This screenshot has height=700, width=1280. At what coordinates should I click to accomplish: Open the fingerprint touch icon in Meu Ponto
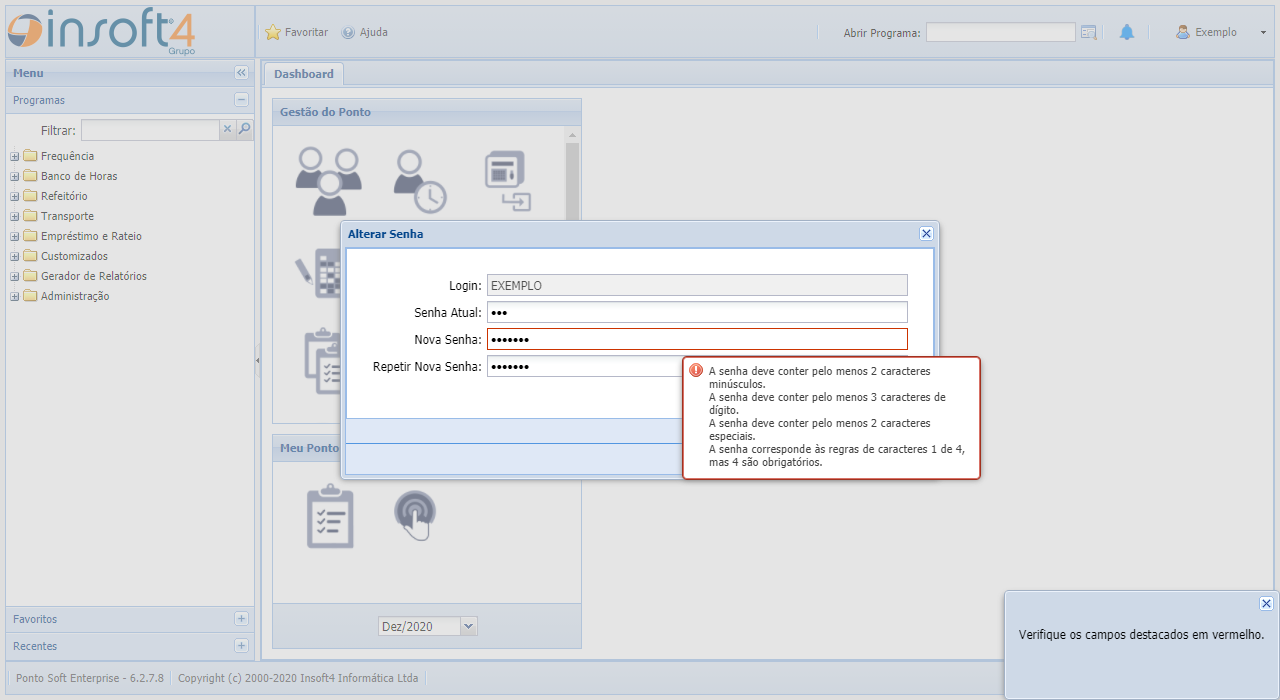click(x=414, y=515)
